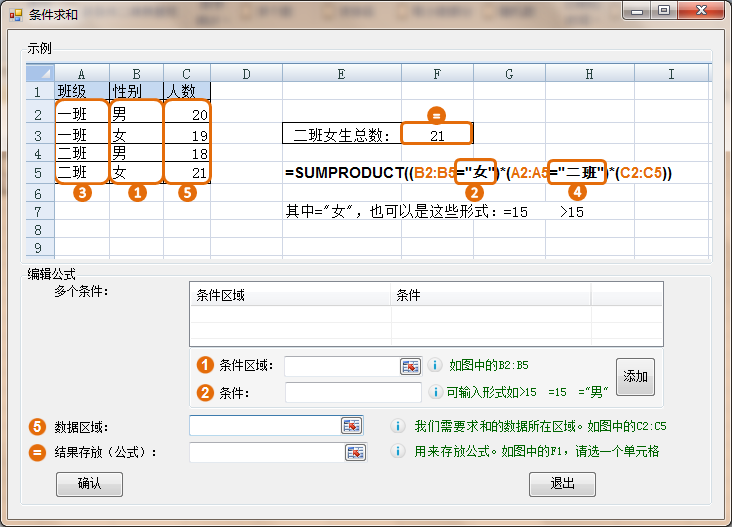This screenshot has width=732, height=527.
Task: Click range picker icon for 数据区域 field
Action: click(x=351, y=426)
